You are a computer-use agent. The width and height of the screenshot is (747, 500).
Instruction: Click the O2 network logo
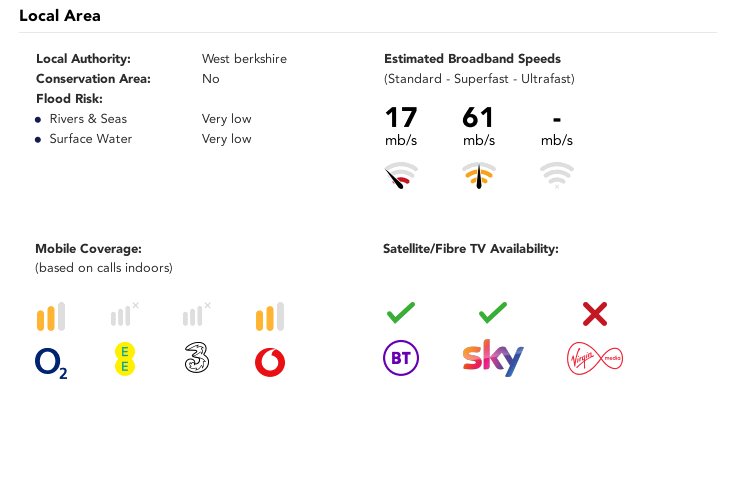coord(51,363)
